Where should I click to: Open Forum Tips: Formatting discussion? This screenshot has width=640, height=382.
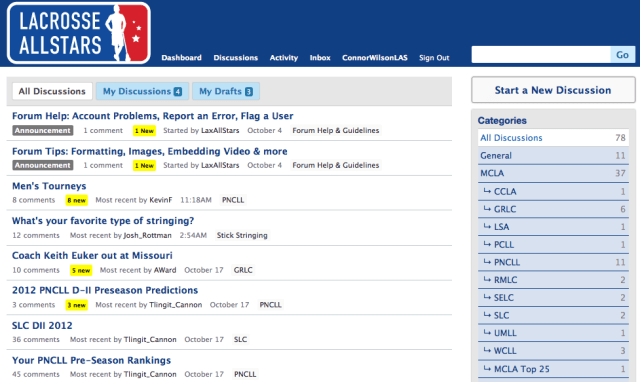click(x=150, y=151)
